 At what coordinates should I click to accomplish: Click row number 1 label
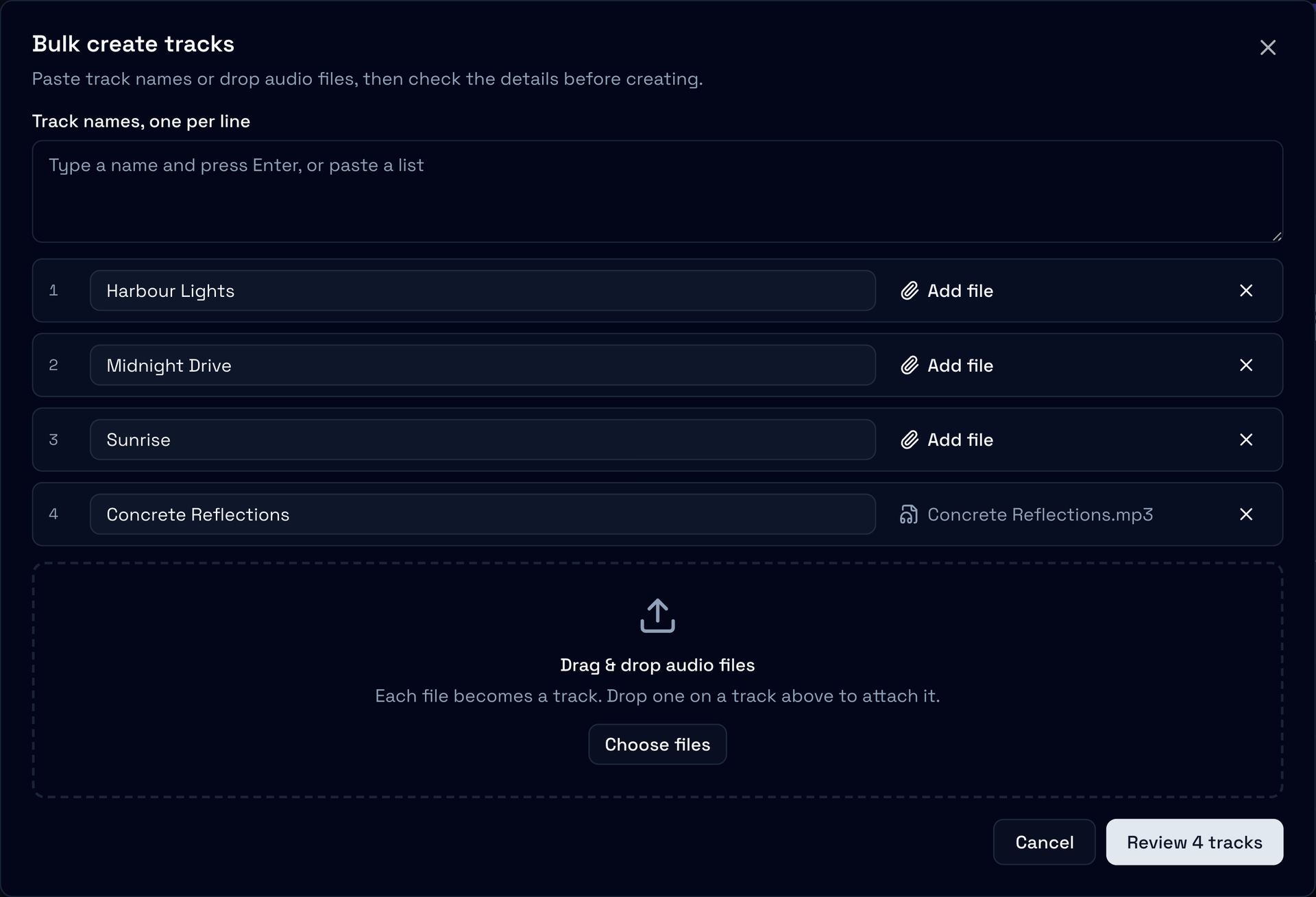click(53, 291)
